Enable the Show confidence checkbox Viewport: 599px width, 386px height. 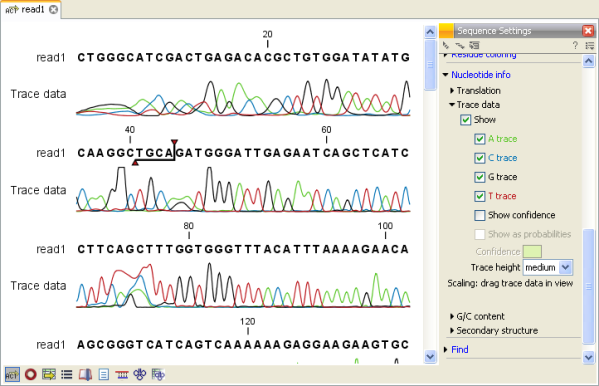pos(480,215)
